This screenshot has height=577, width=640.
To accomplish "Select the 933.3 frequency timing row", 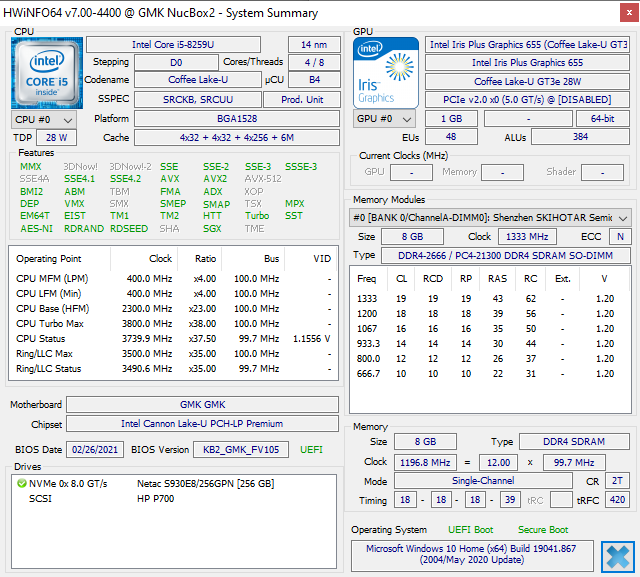I will coord(490,344).
